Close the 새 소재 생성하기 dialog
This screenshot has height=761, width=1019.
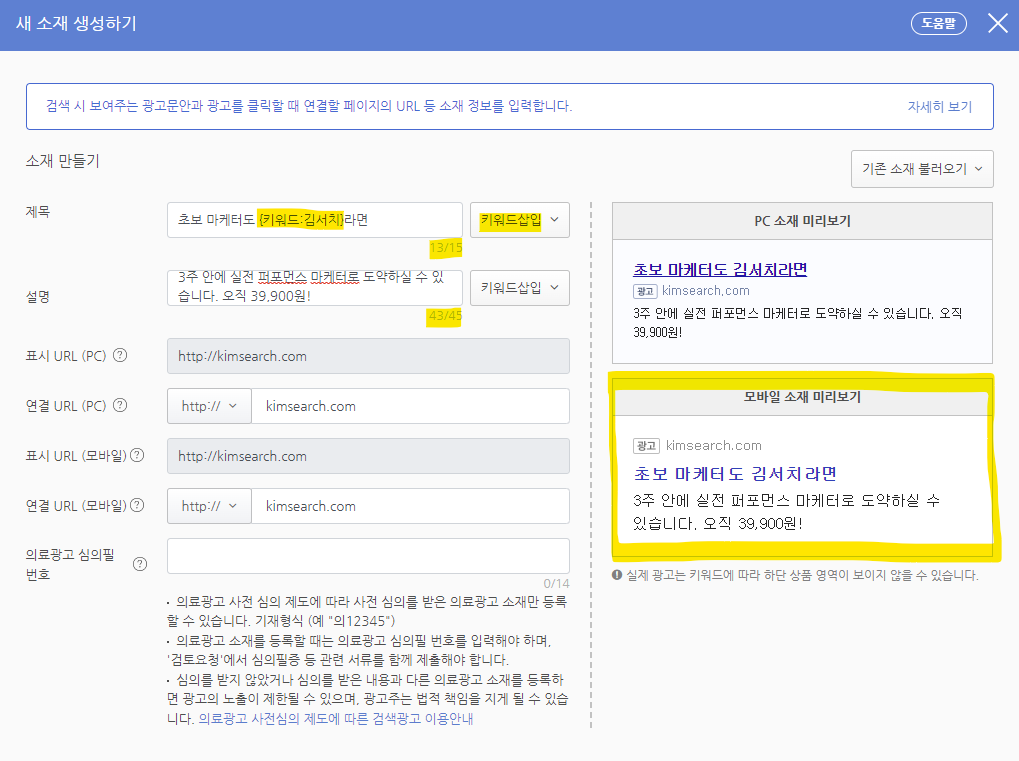(x=998, y=23)
